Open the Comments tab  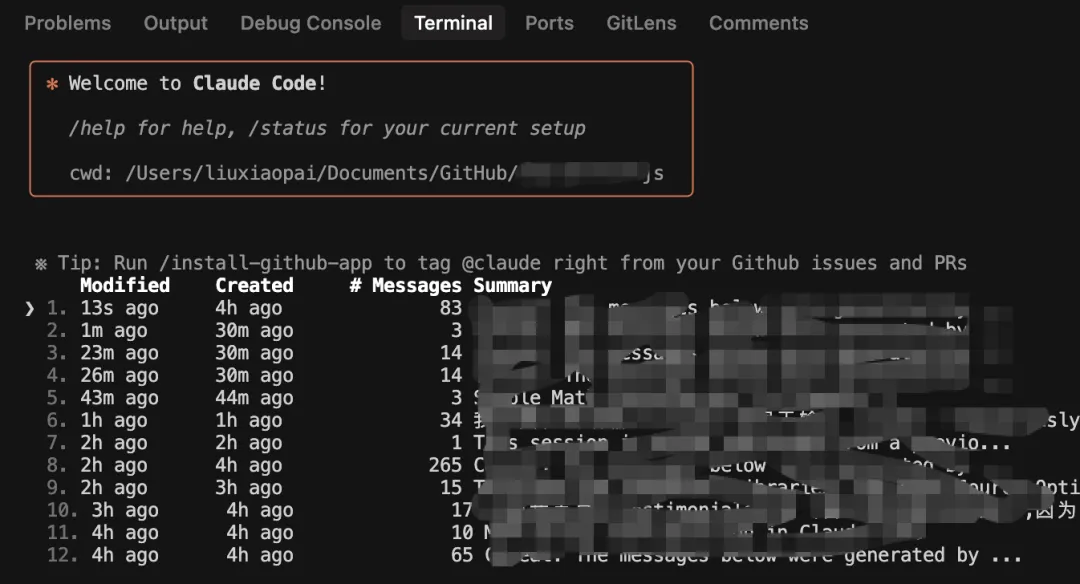[758, 23]
